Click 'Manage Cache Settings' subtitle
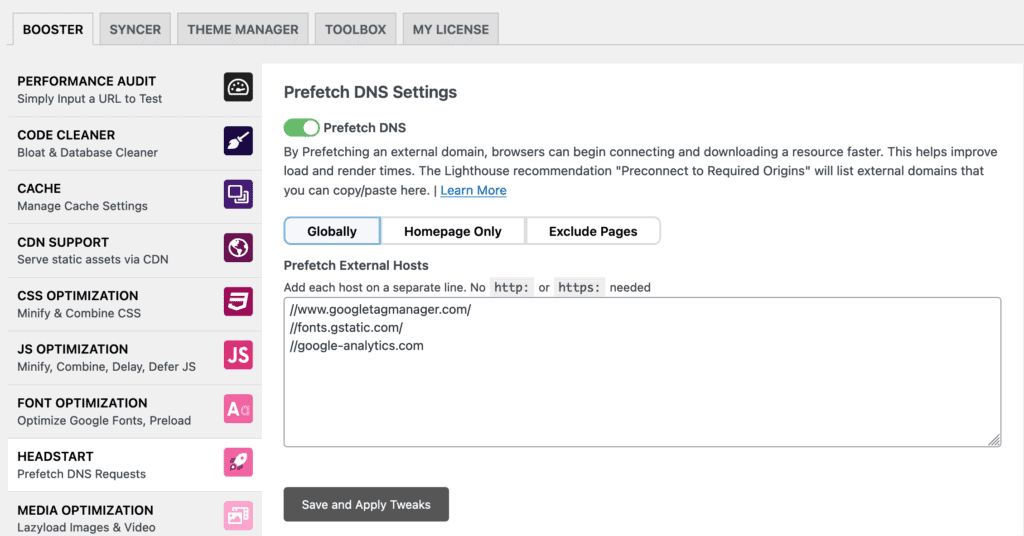1024x536 pixels. [x=82, y=206]
